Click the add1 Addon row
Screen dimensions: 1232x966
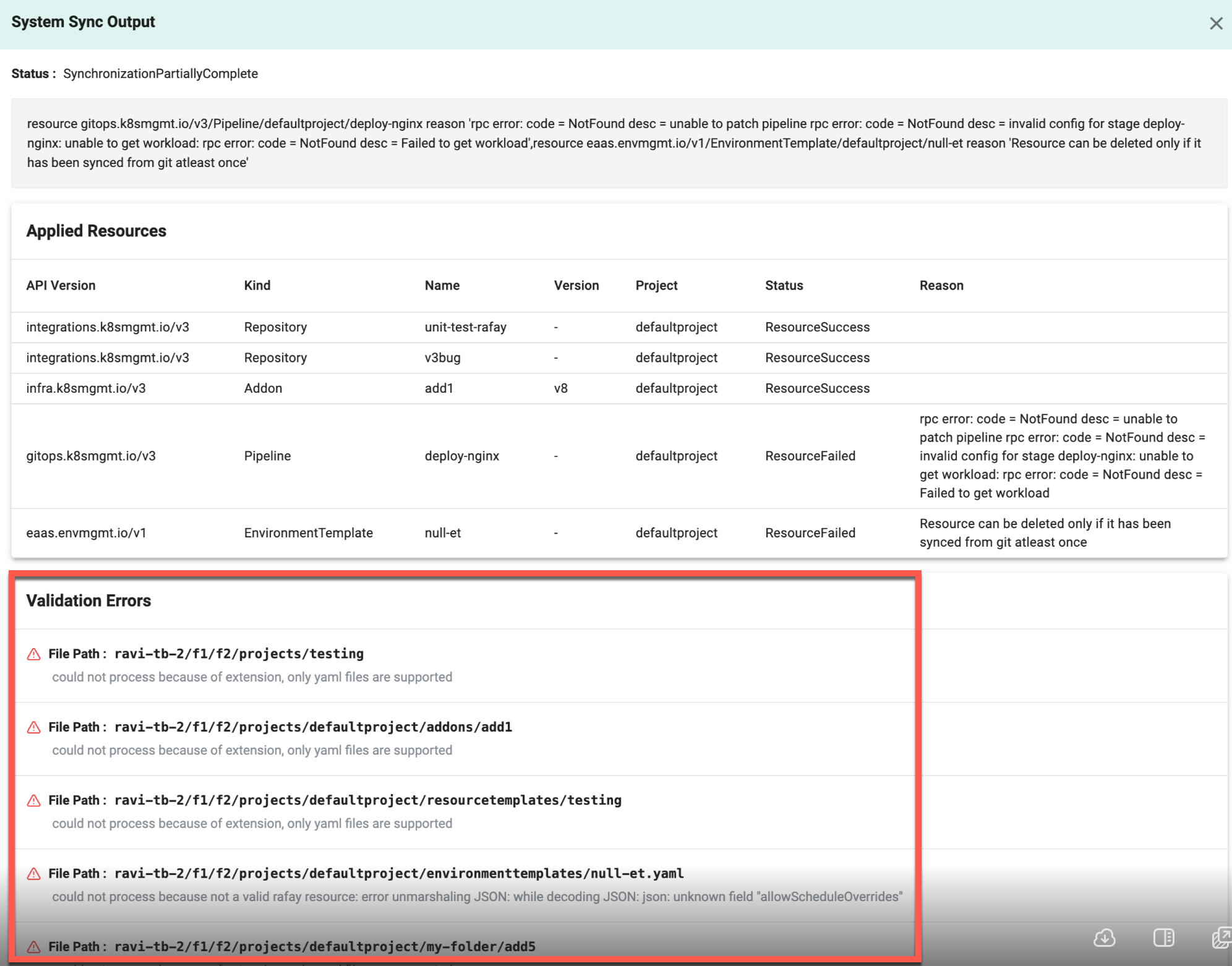[x=438, y=388]
